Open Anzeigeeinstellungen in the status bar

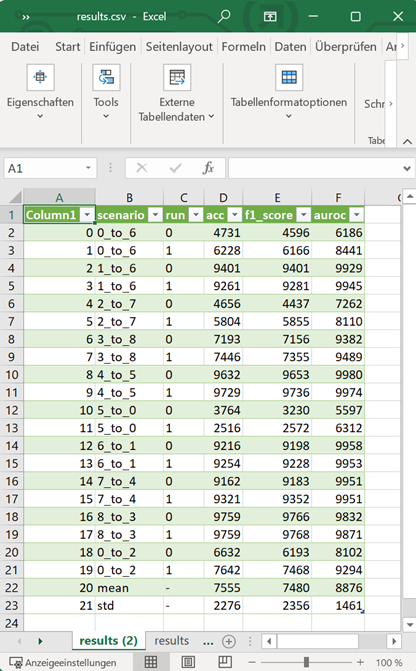click(63, 662)
